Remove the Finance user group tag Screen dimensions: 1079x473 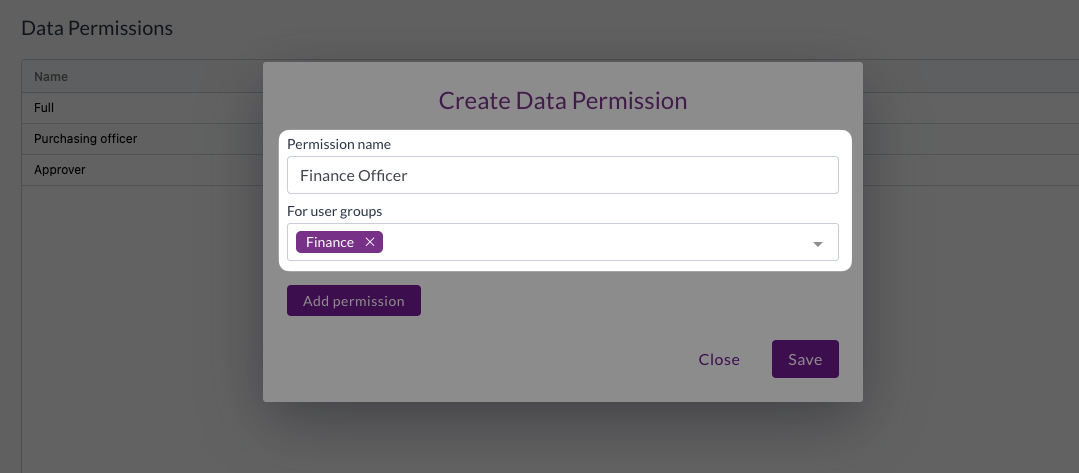tap(370, 242)
